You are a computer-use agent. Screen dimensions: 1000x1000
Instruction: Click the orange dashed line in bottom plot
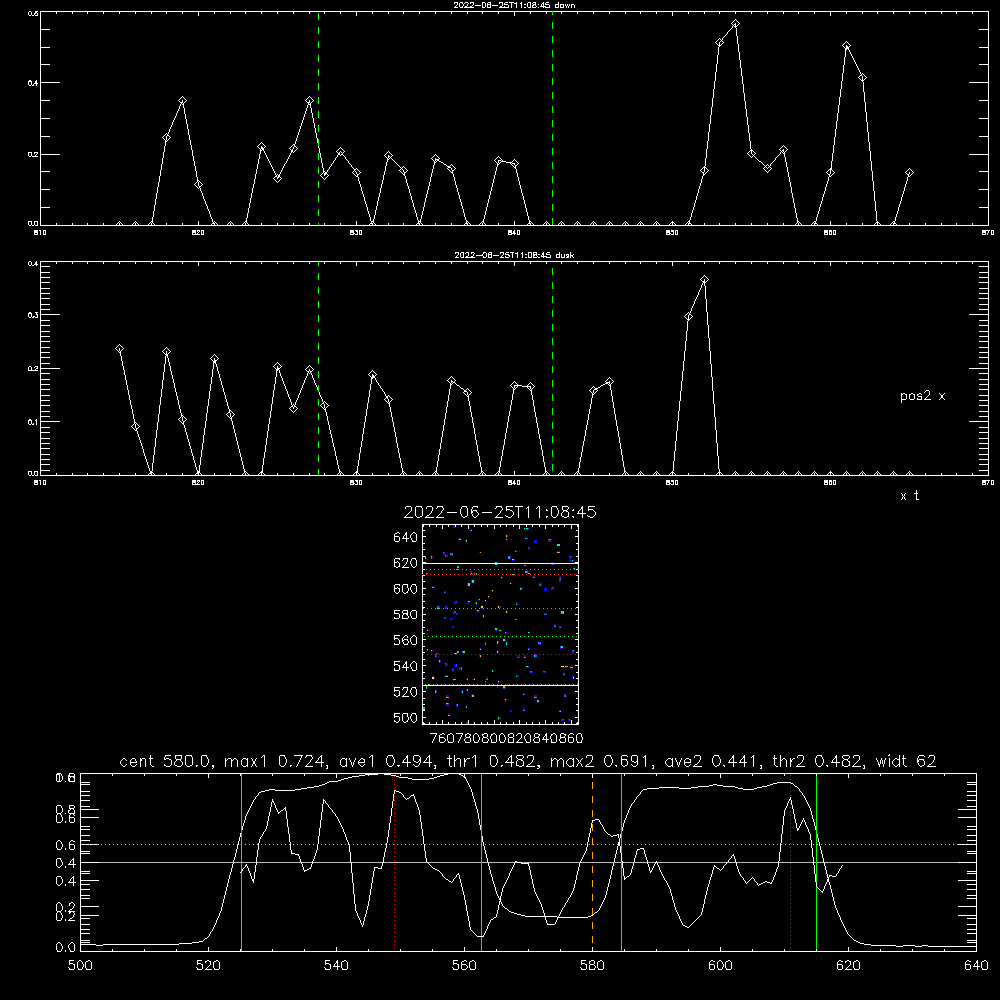(x=592, y=861)
